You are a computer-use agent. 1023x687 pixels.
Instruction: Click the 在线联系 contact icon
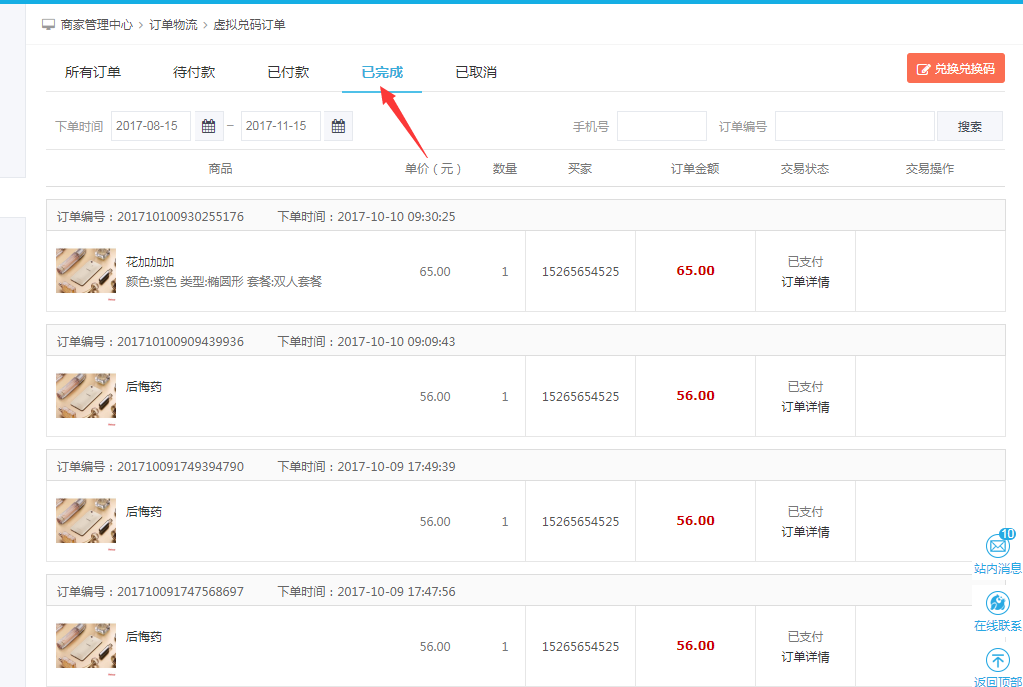[x=997, y=603]
